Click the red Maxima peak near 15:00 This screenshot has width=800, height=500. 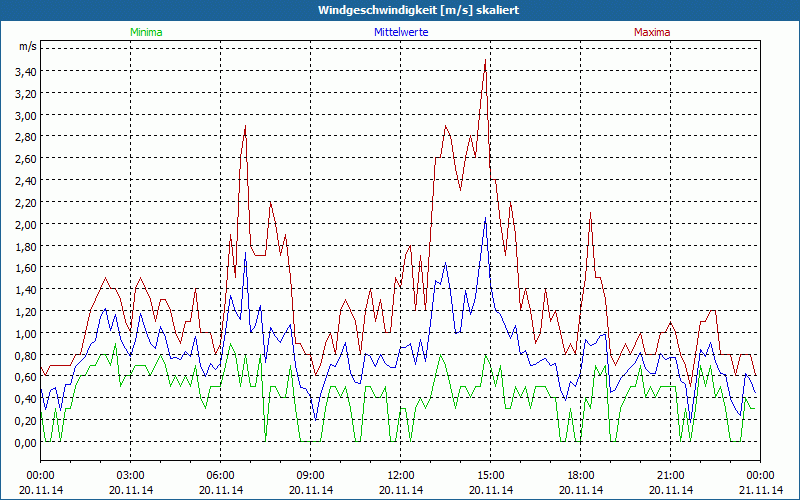pos(485,60)
